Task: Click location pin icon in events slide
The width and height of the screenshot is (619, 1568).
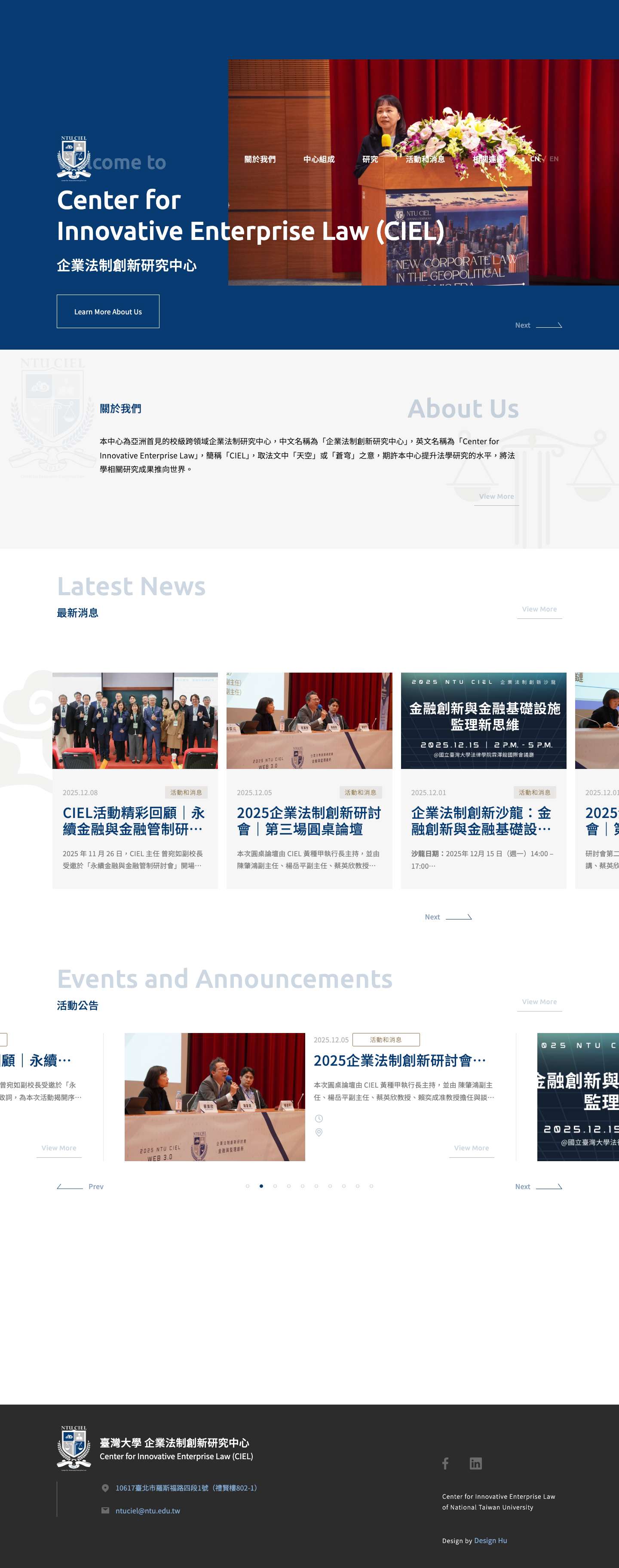Action: 319,1133
